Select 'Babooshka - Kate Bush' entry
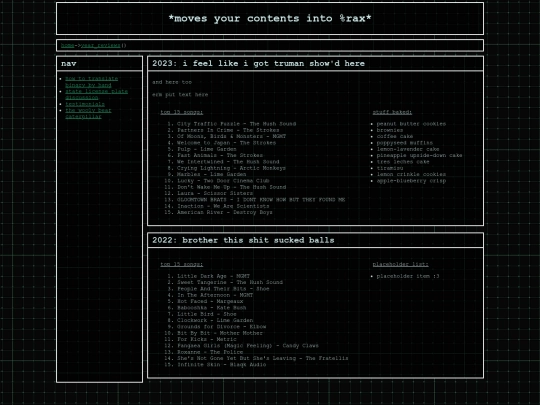540x405 pixels. (x=211, y=308)
